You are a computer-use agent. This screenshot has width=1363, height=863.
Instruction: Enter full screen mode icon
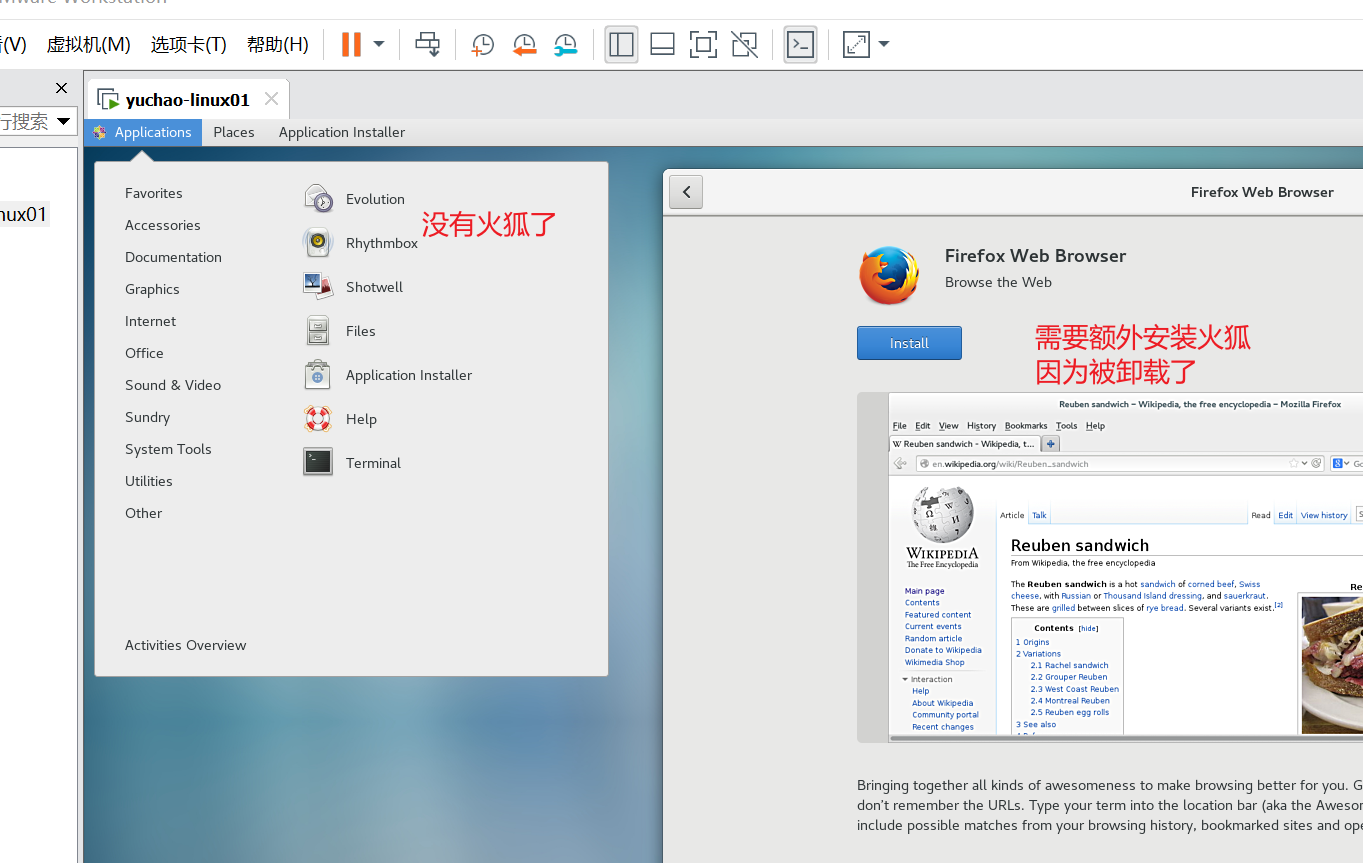point(703,44)
